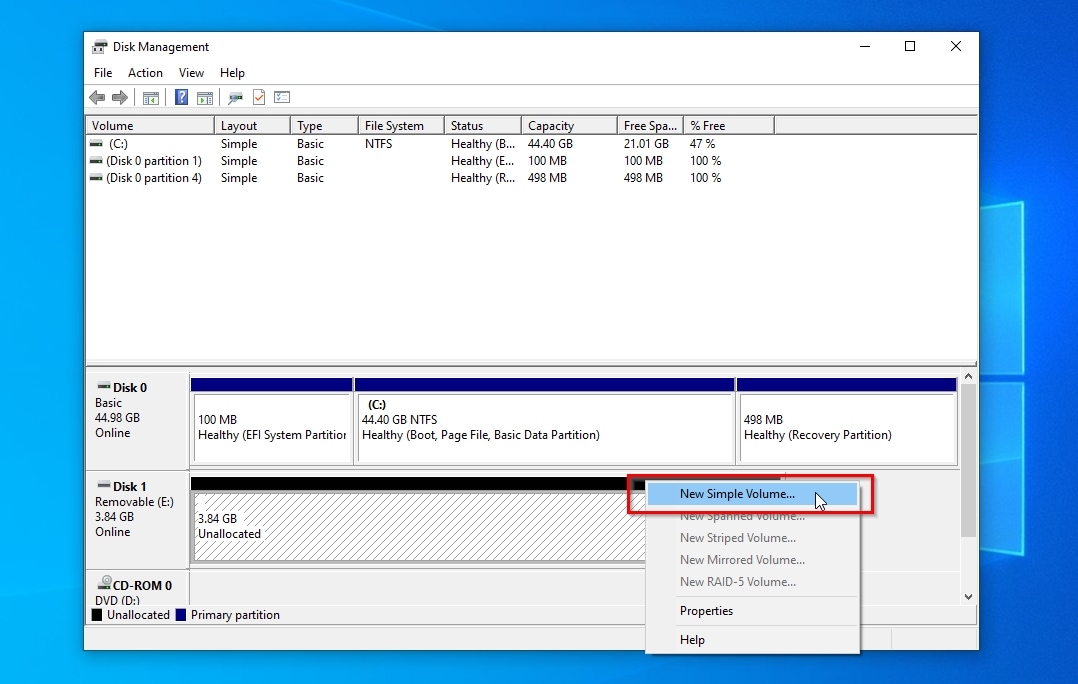Toggle the Show/Hide Console Tree toolbar icon
Viewport: 1078px width, 684px height.
click(x=151, y=98)
